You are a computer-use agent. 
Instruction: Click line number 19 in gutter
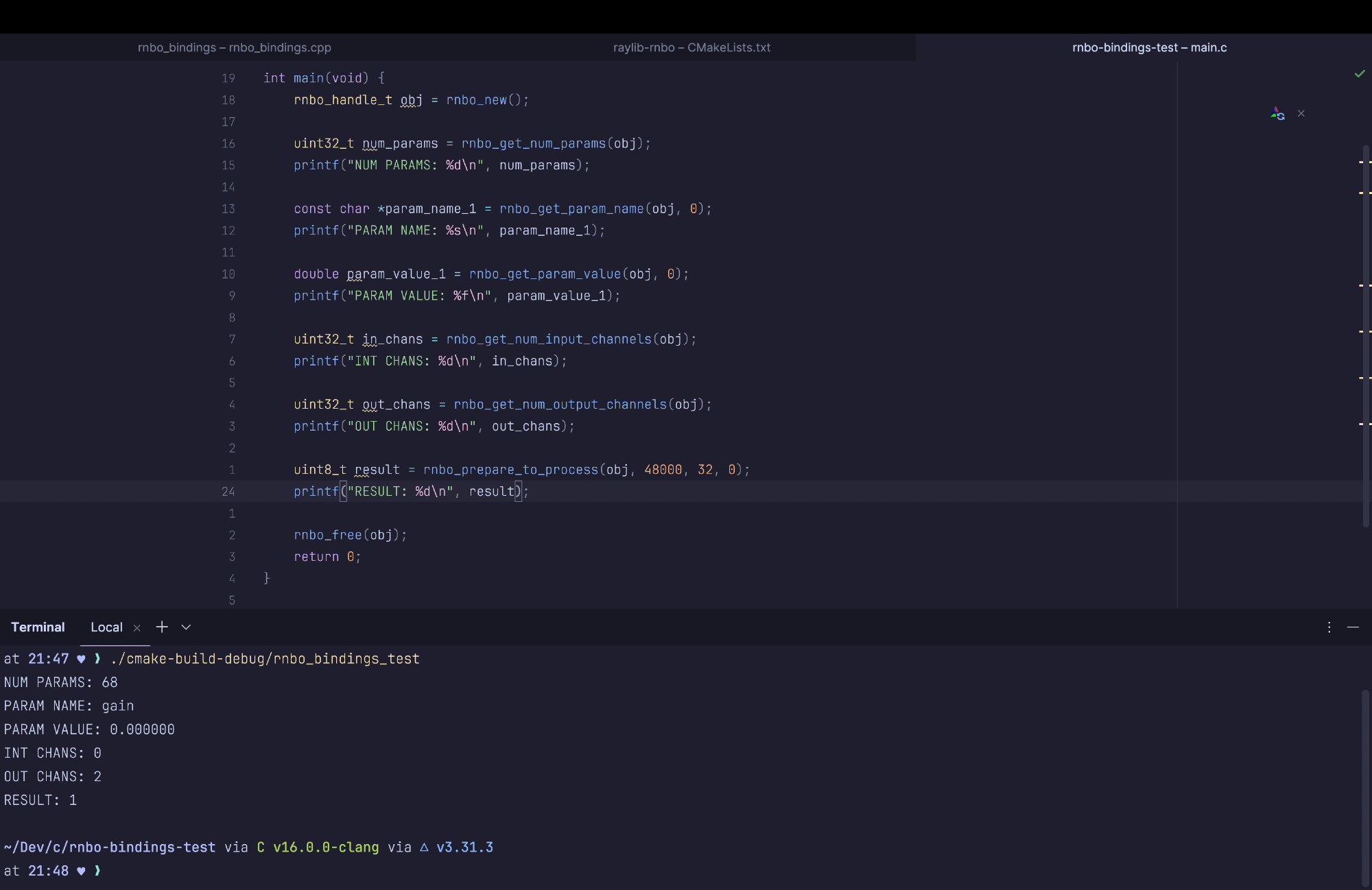coord(228,78)
